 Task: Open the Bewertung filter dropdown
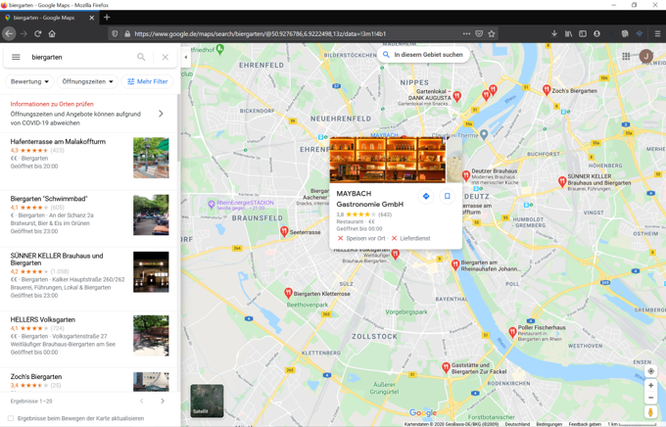(x=29, y=82)
